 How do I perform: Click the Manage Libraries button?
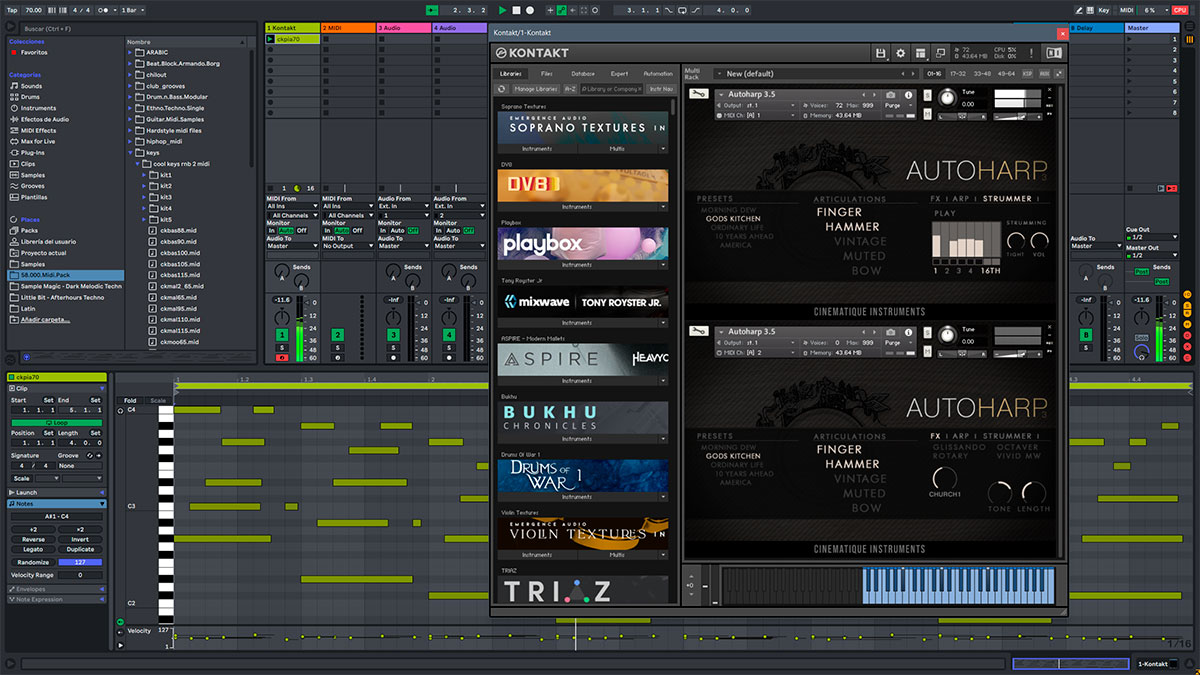536,89
